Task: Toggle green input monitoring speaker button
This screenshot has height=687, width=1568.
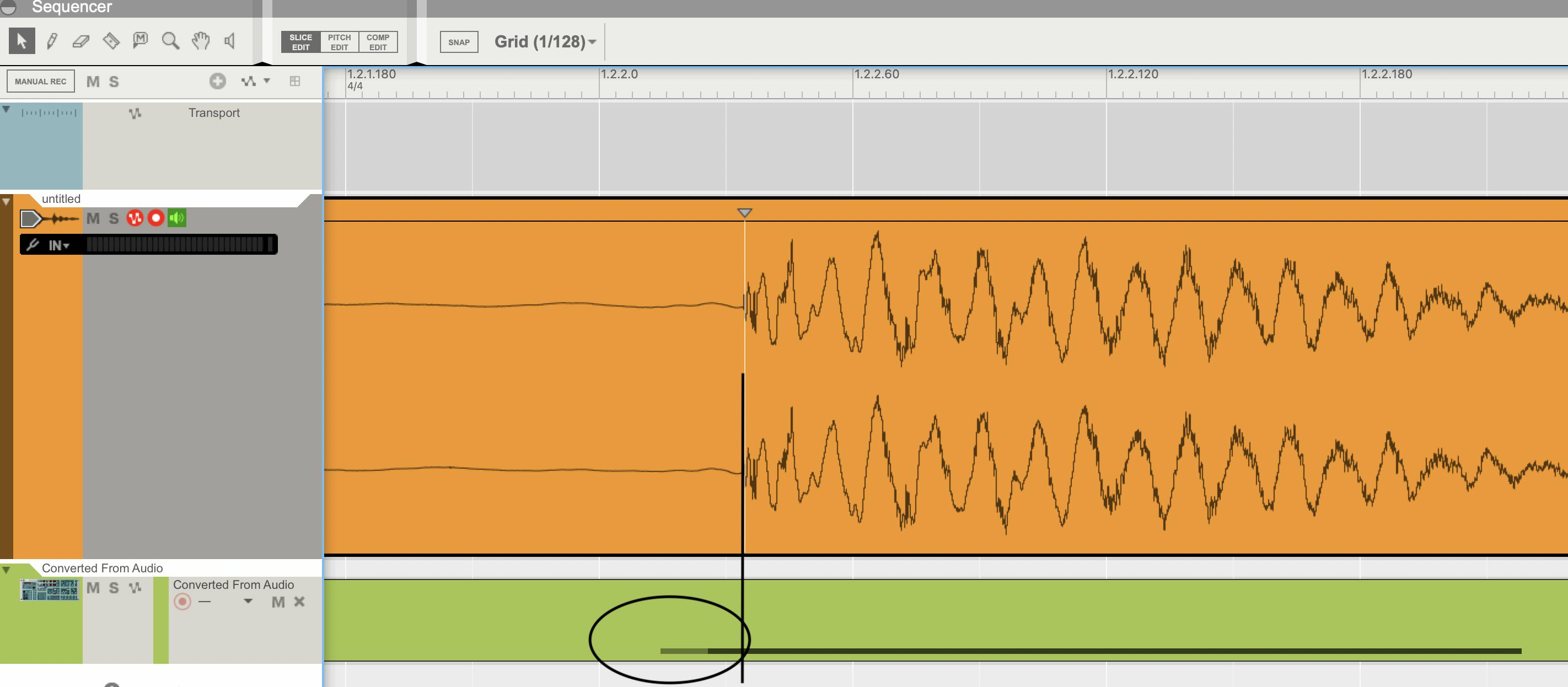Action: [177, 218]
